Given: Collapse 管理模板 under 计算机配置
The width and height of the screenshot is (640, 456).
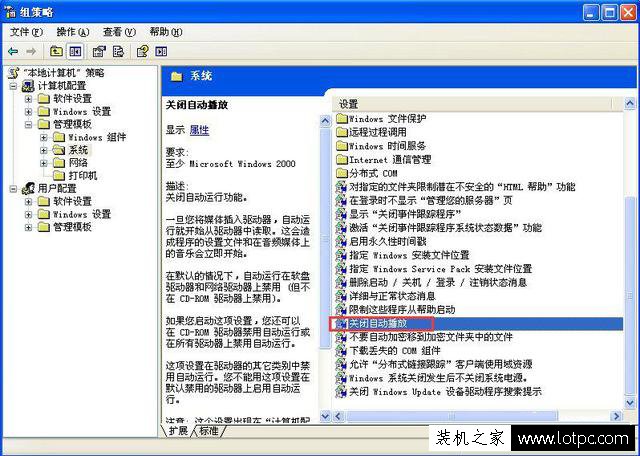Looking at the screenshot, I should tap(28, 125).
